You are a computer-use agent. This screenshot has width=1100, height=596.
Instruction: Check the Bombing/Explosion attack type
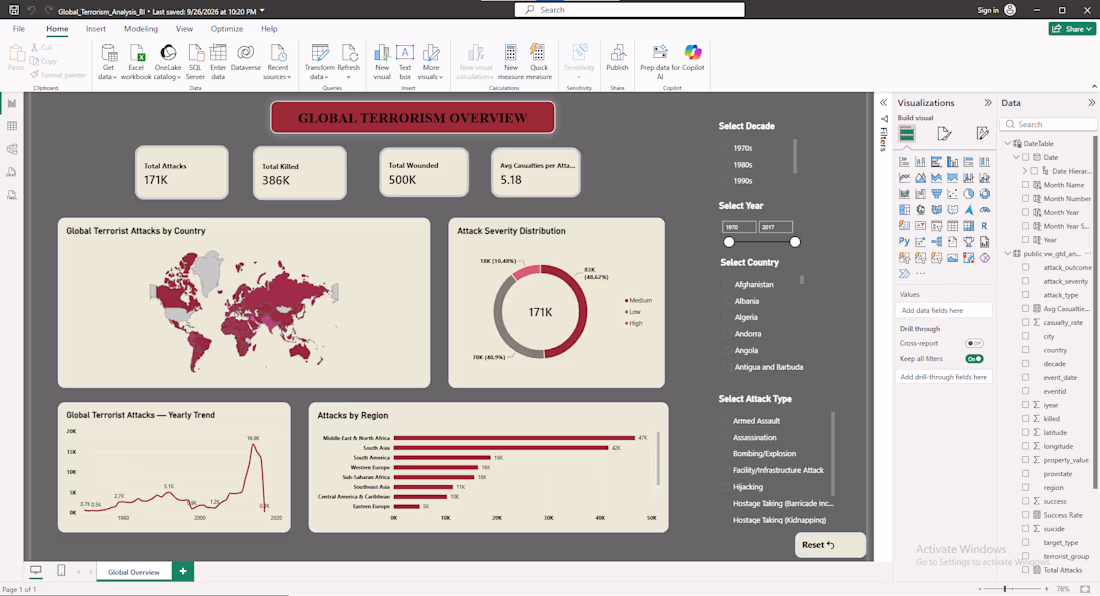(x=727, y=454)
